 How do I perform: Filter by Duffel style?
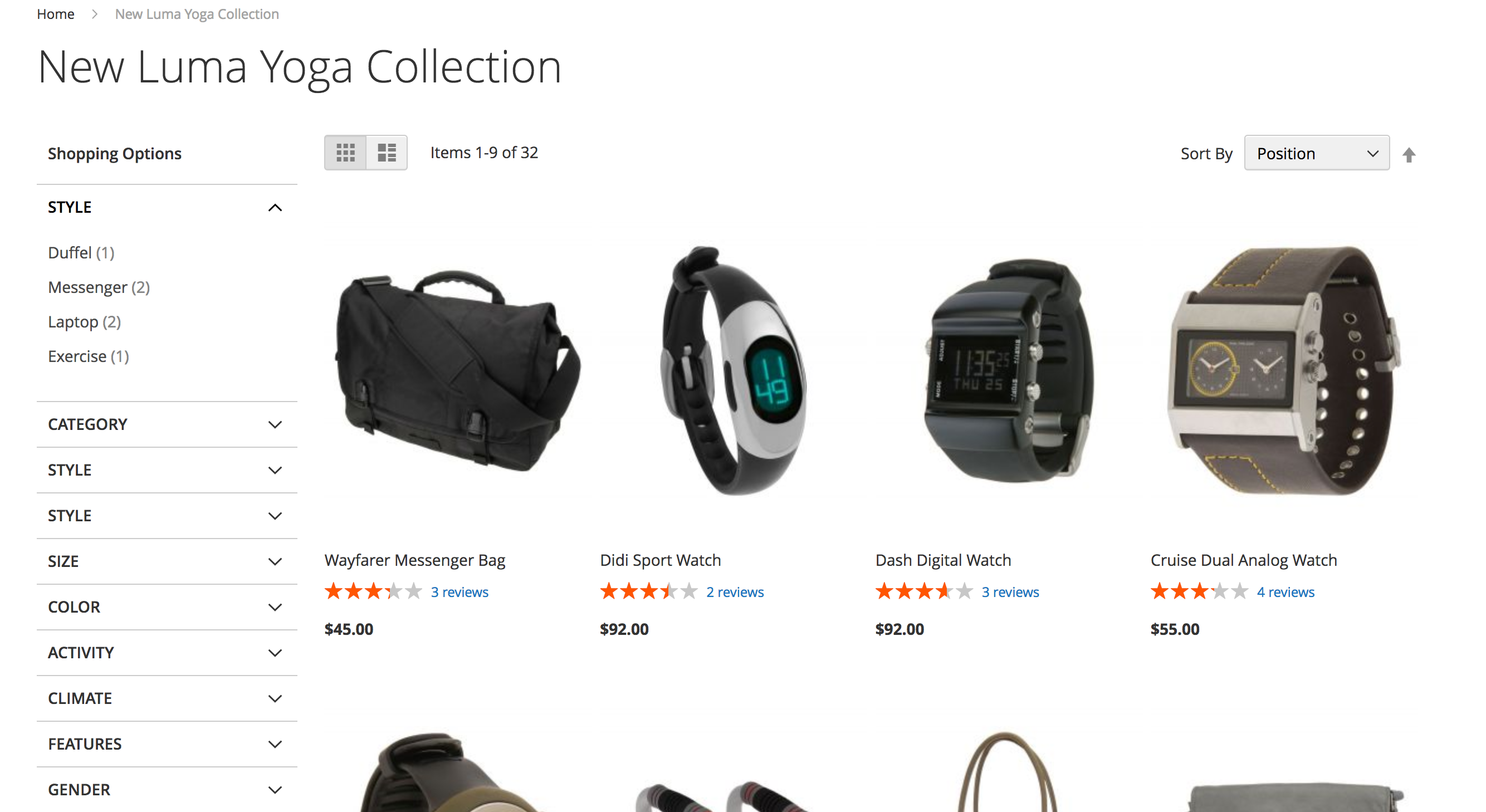click(81, 253)
